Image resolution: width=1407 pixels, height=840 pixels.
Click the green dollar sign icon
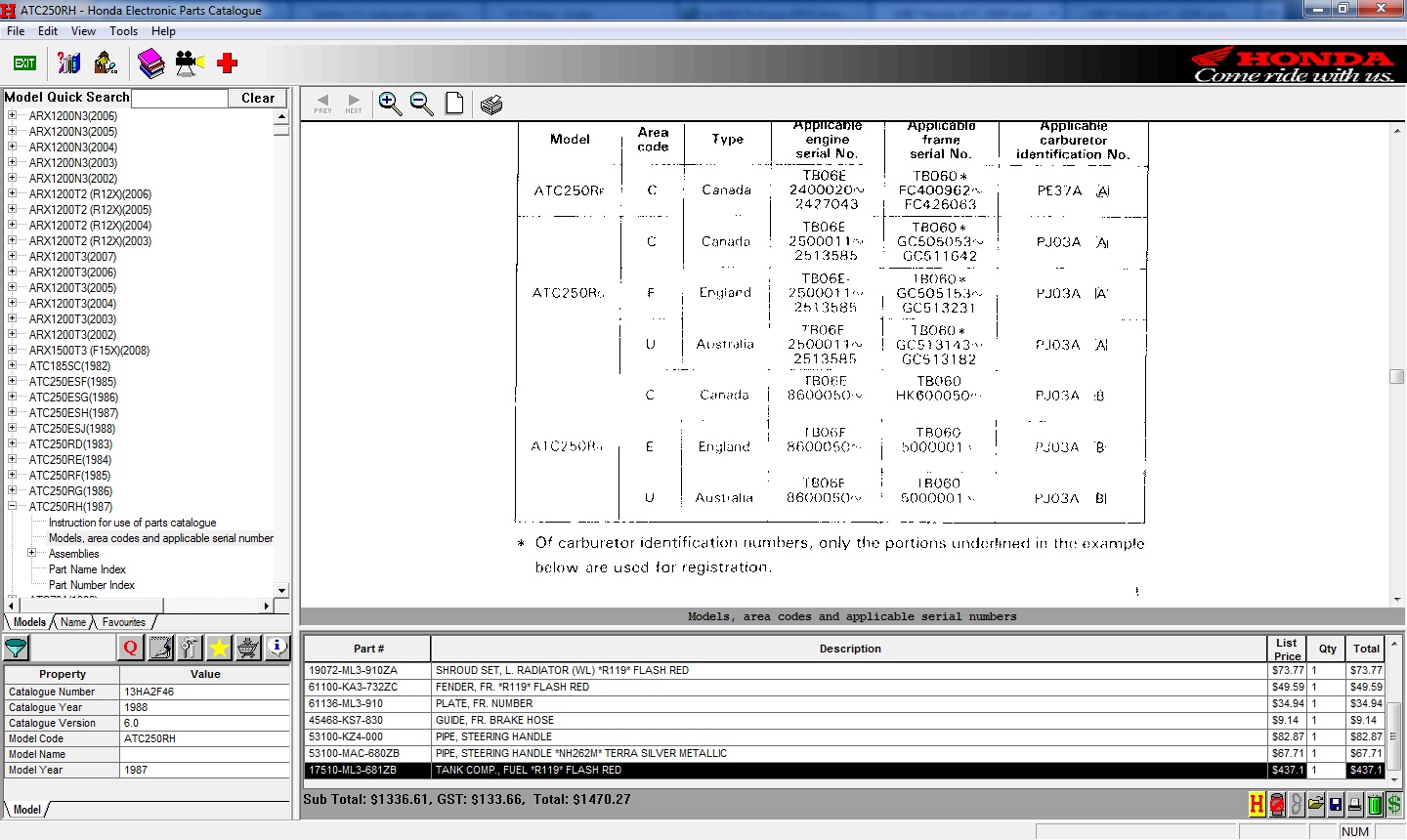pyautogui.click(x=1394, y=805)
